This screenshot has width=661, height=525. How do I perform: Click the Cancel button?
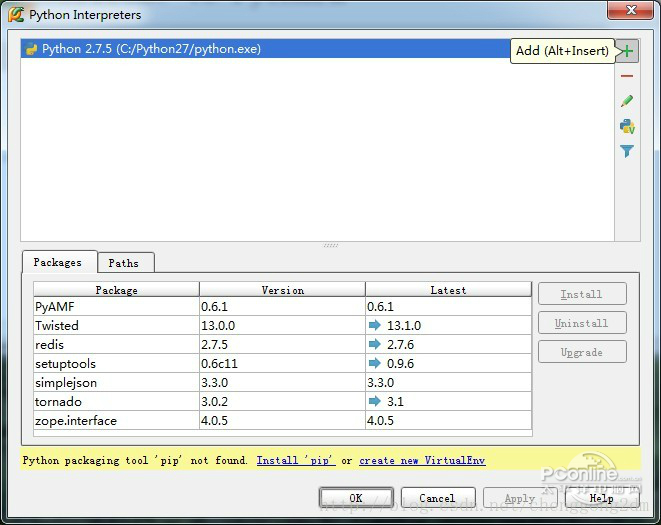click(x=438, y=498)
